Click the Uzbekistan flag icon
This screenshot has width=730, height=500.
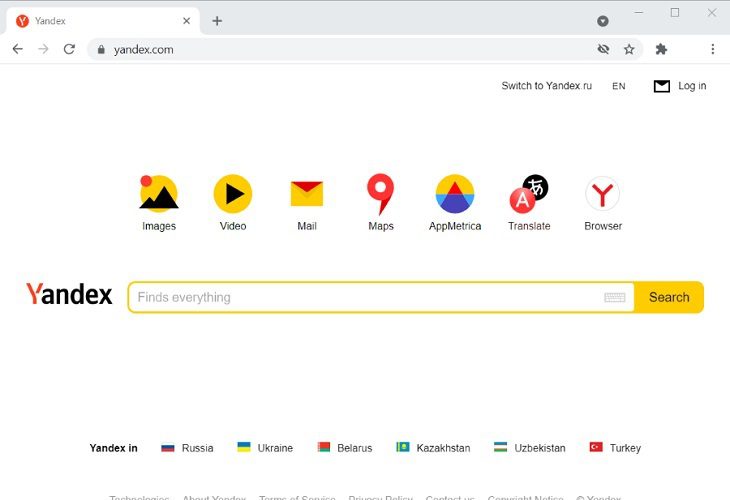[500, 447]
